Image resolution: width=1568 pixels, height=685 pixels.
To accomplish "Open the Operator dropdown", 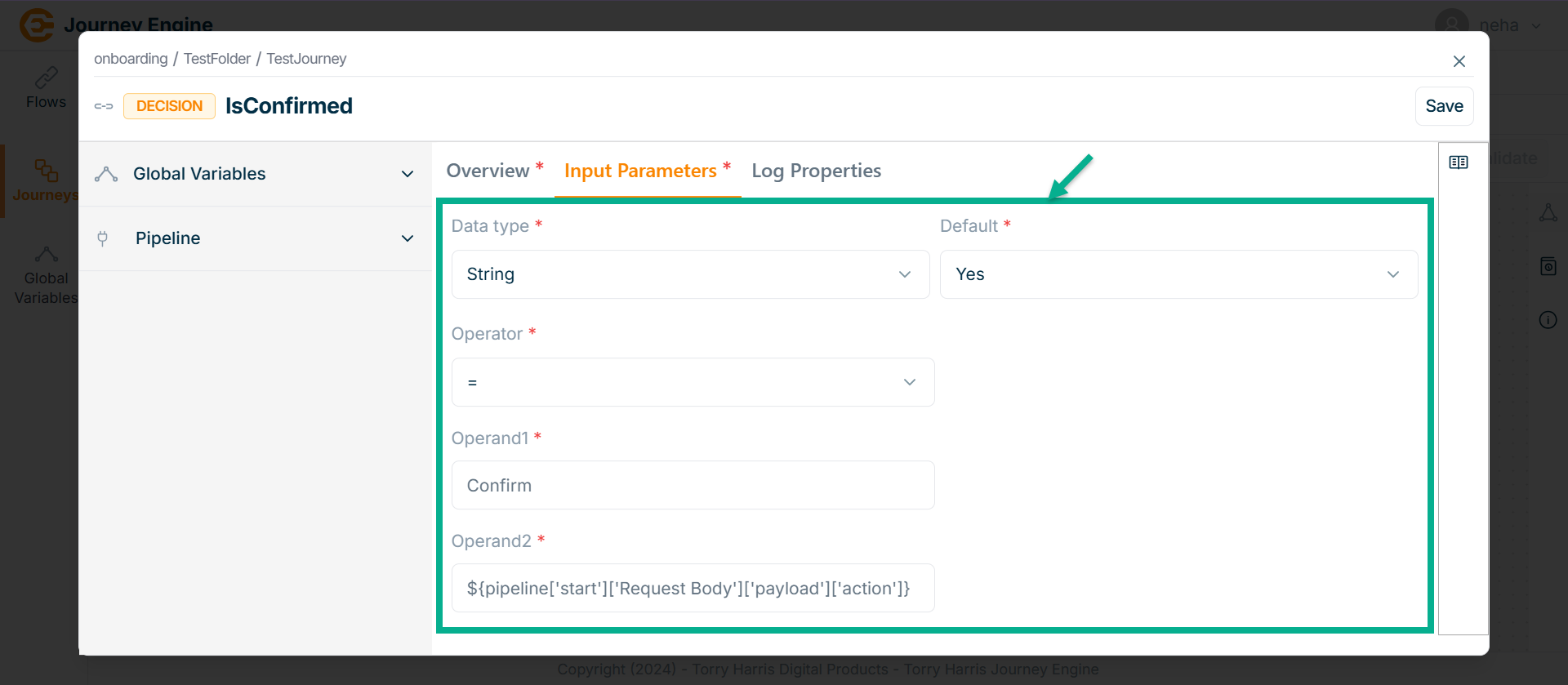I will click(693, 382).
